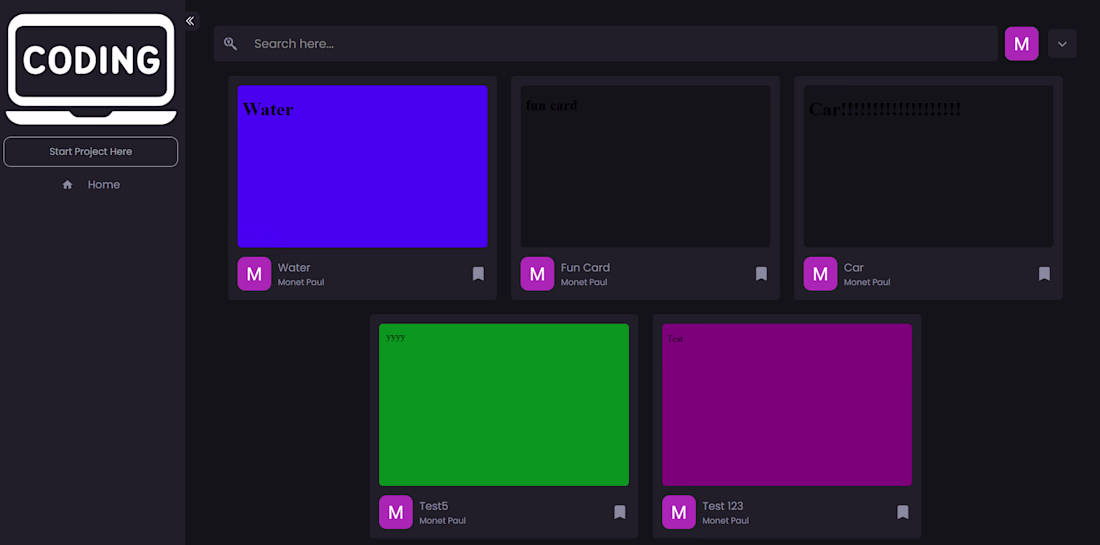The width and height of the screenshot is (1100, 545).
Task: Click Monet Paul under the Water title
Action: click(x=301, y=283)
